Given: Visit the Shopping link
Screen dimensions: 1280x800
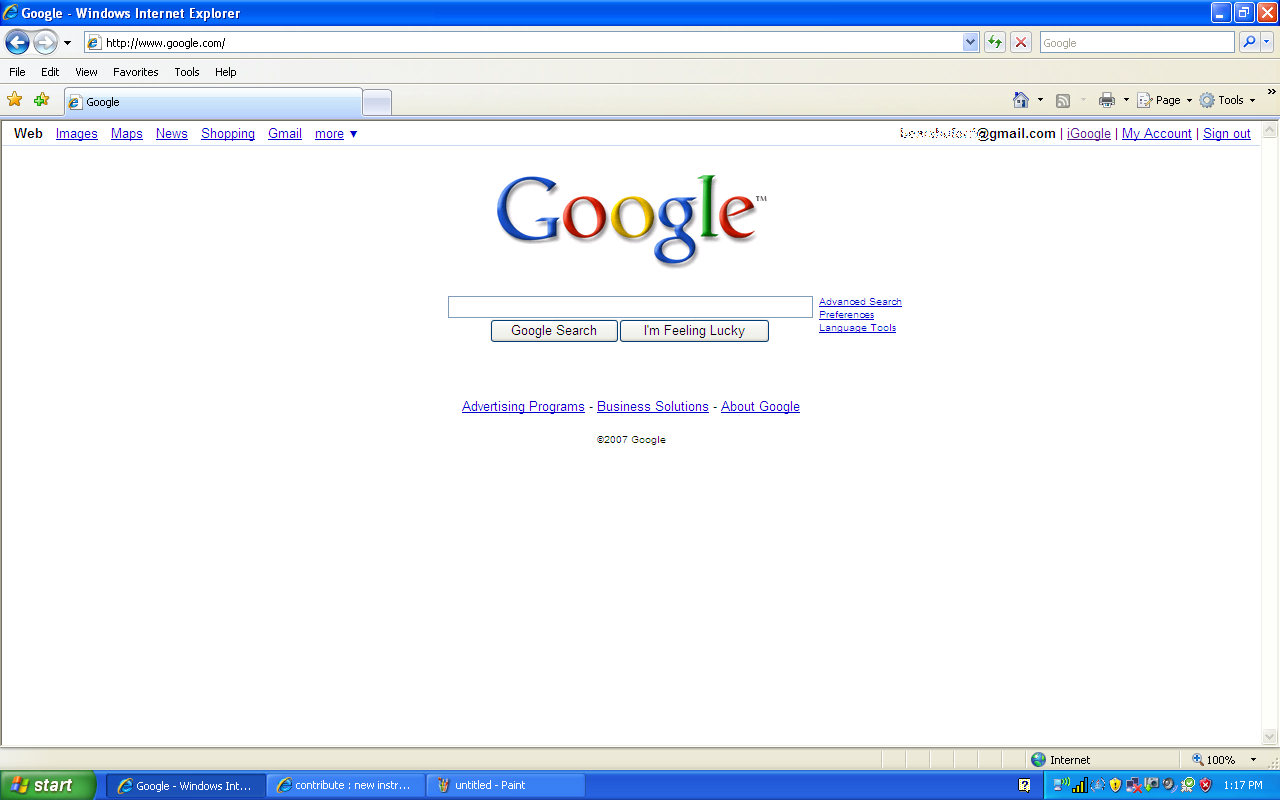Looking at the screenshot, I should tap(228, 134).
